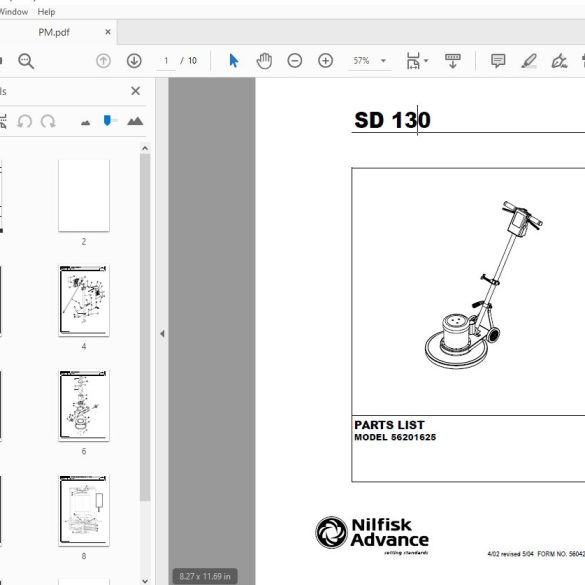Click the find text magnifier icon

click(x=26, y=61)
